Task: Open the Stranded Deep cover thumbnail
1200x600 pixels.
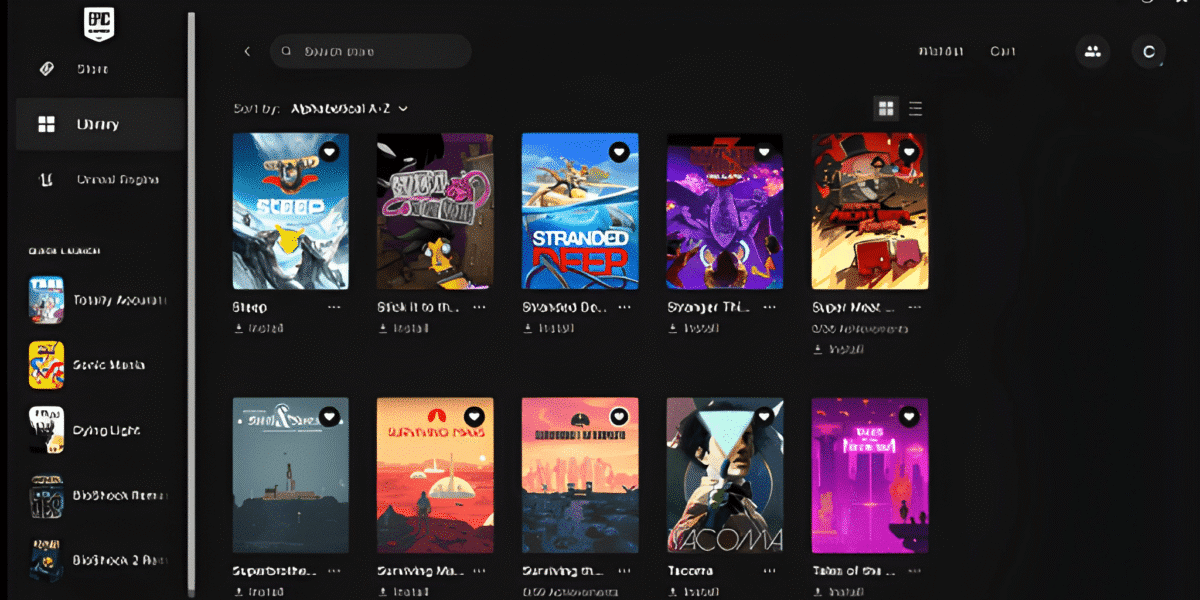Action: tap(580, 211)
